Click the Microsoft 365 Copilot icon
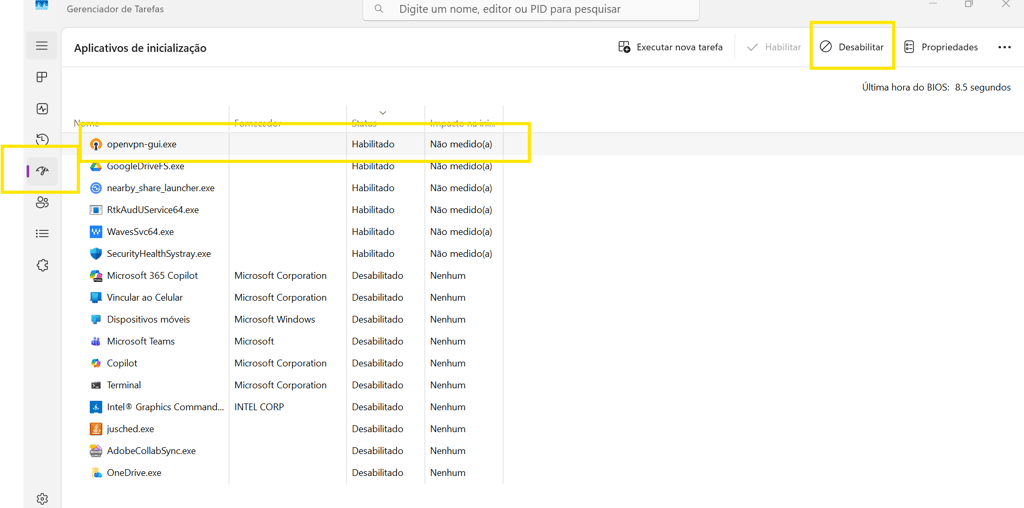The height and width of the screenshot is (508, 1024). pyautogui.click(x=95, y=276)
